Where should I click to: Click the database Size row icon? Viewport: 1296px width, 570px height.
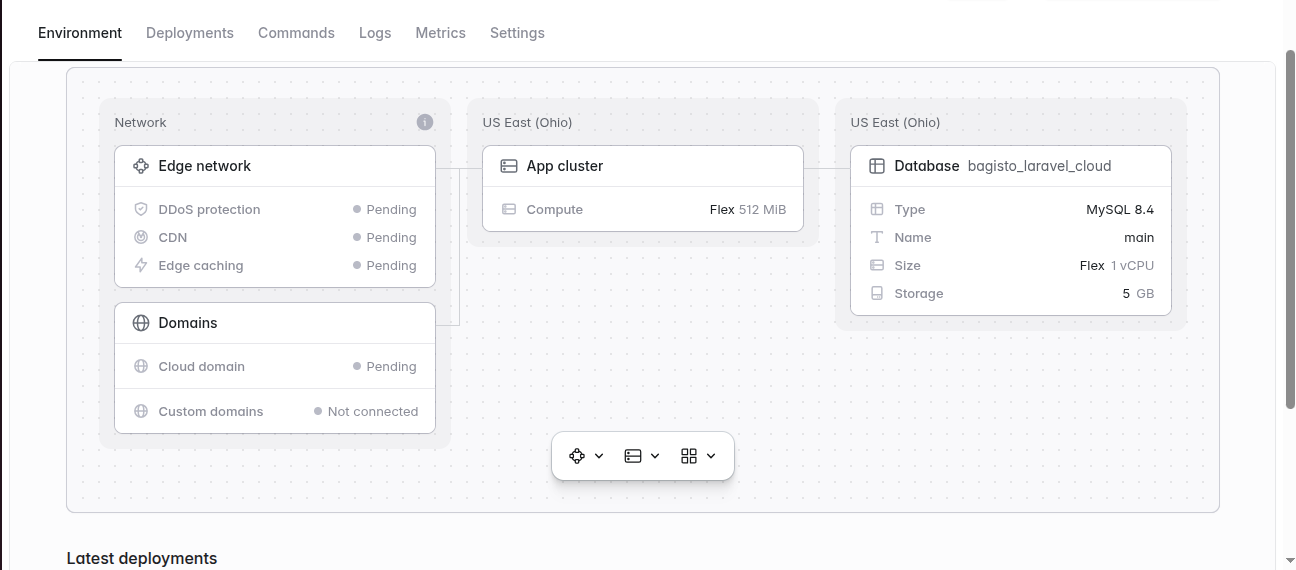(x=877, y=266)
